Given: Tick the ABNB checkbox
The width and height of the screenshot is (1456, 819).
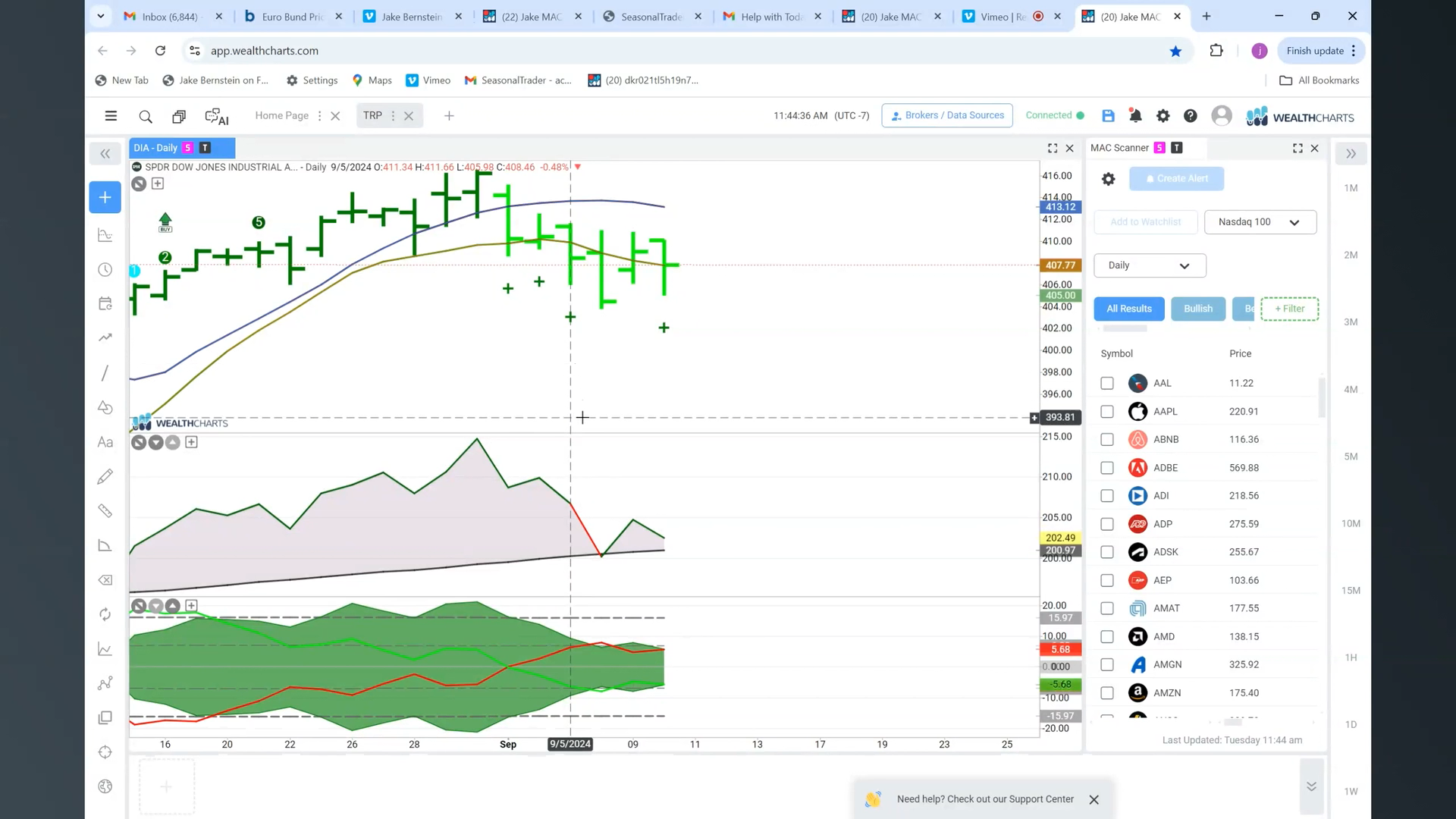Looking at the screenshot, I should [x=1107, y=440].
